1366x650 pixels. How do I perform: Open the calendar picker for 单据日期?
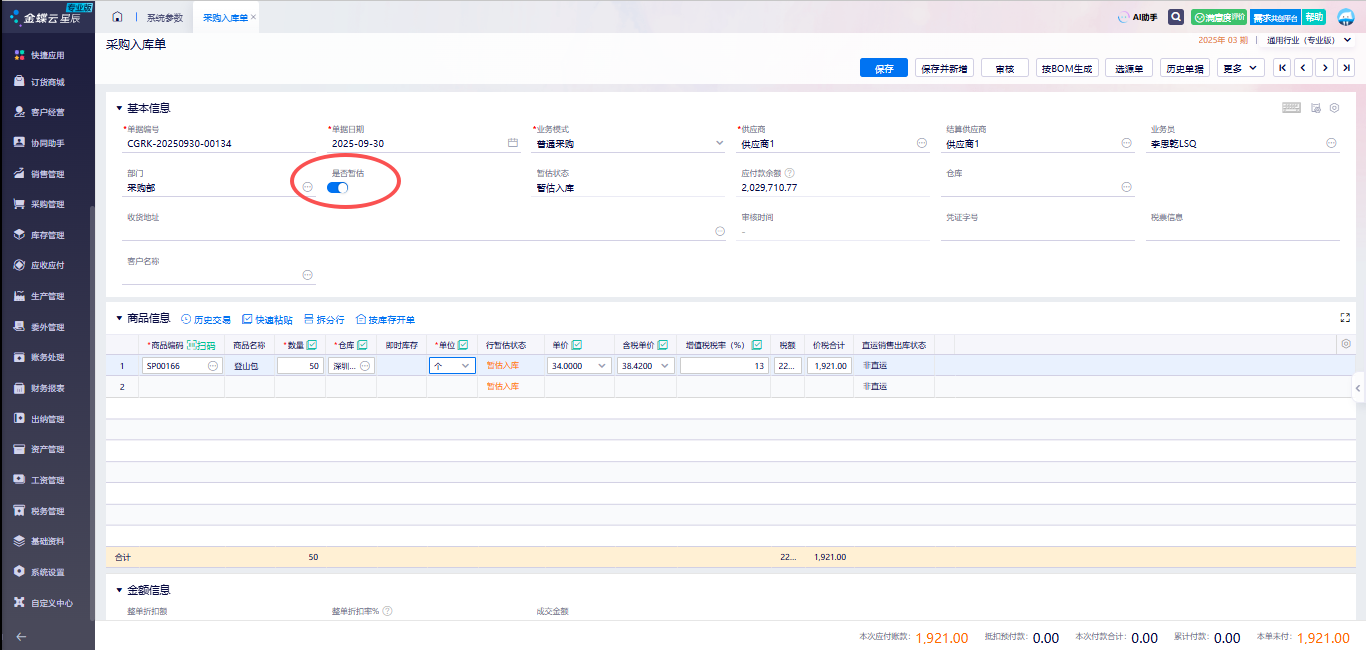coord(513,143)
